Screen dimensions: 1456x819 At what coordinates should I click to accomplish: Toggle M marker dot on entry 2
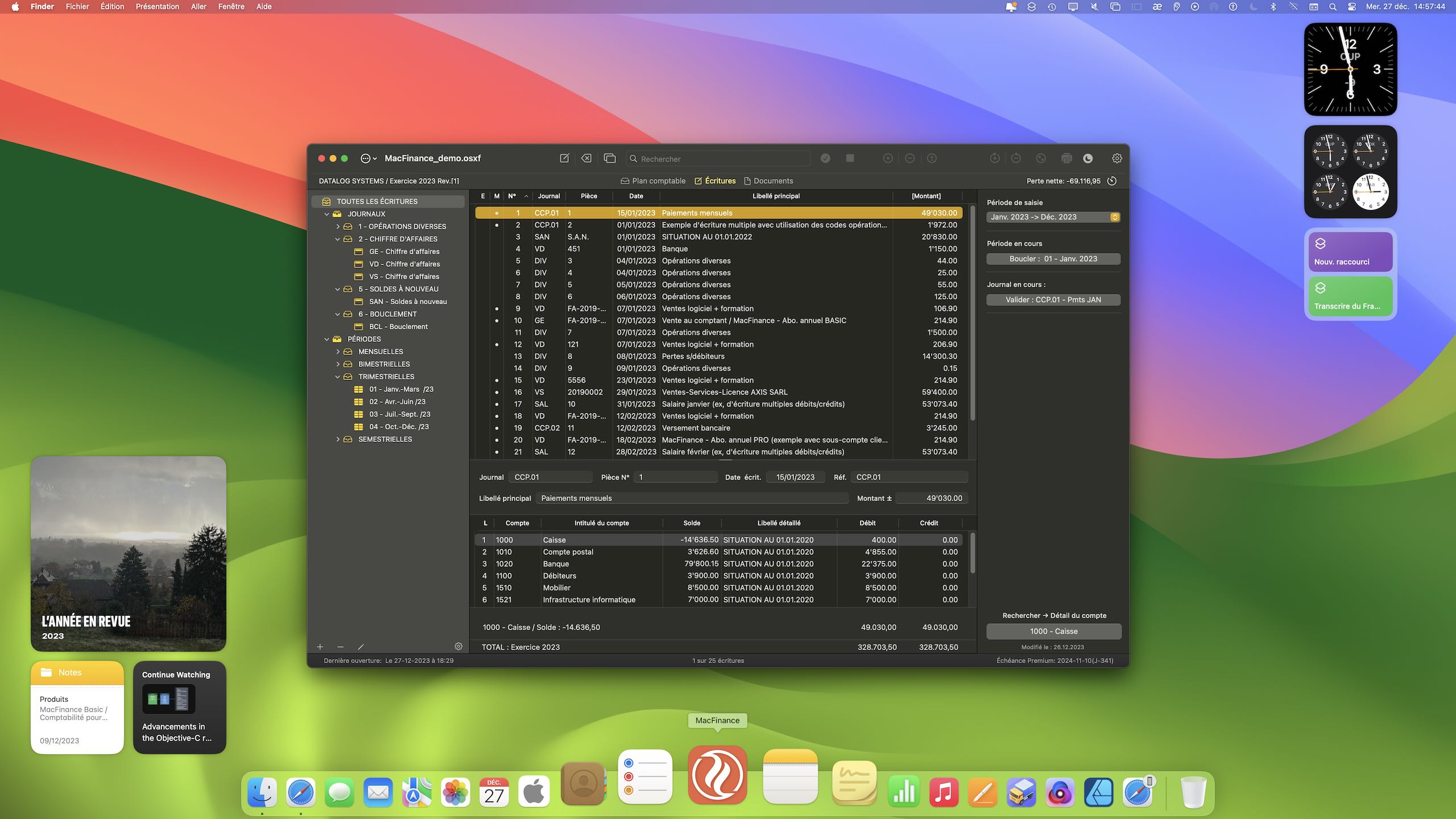click(497, 225)
